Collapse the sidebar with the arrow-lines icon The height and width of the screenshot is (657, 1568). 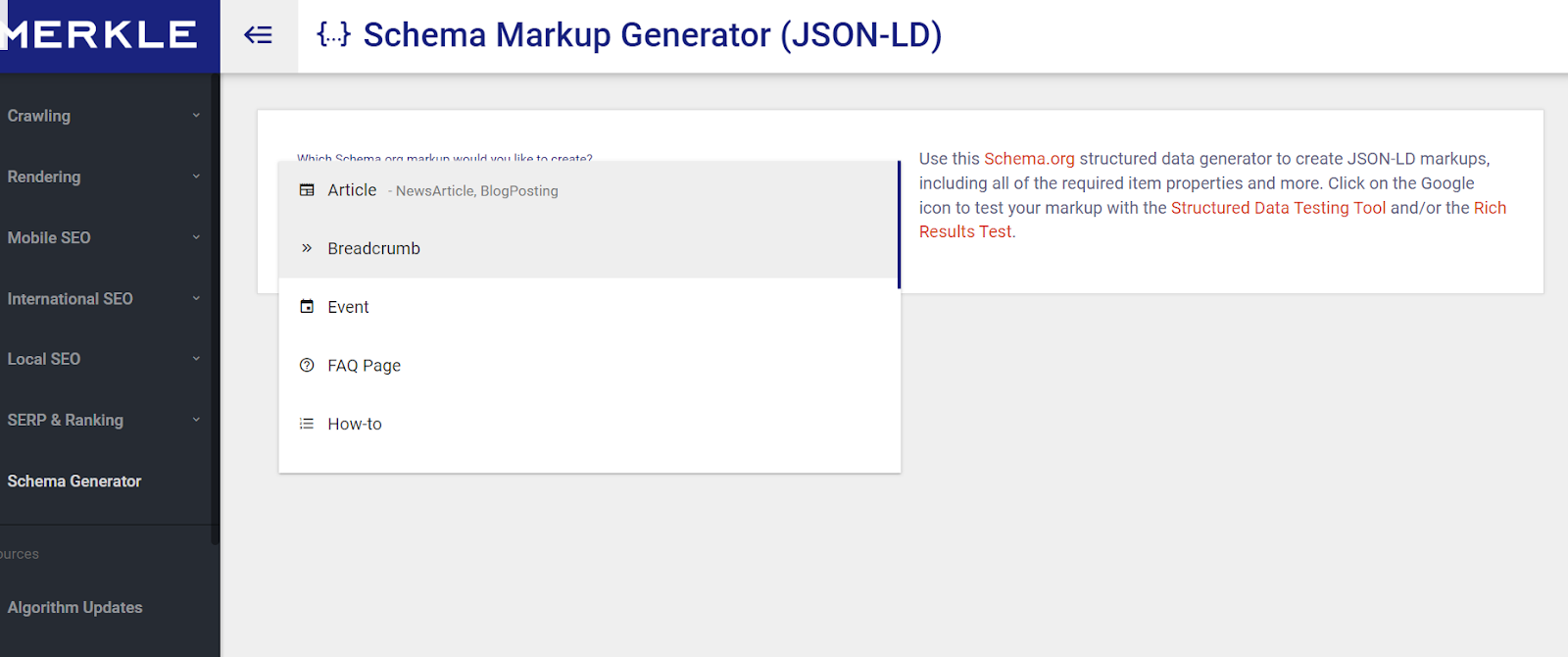click(258, 35)
